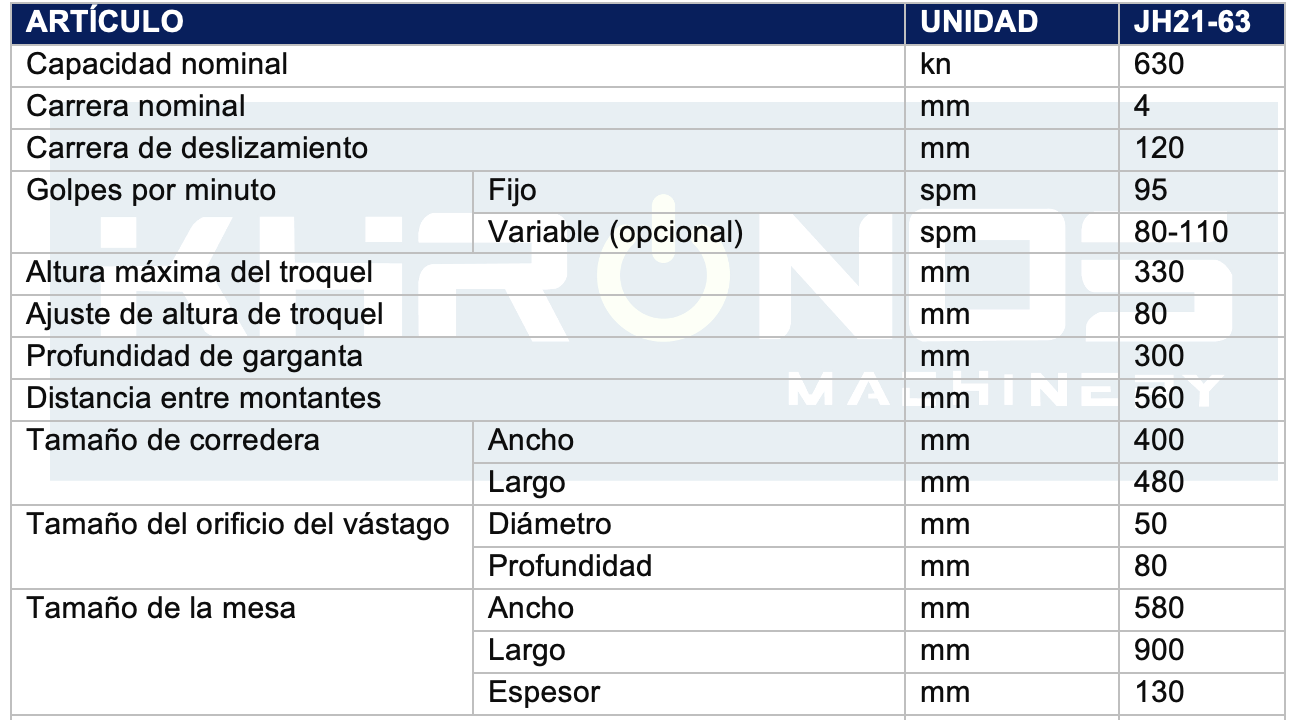Click the Golpes por minuto cell
This screenshot has width=1294, height=720.
241,211
